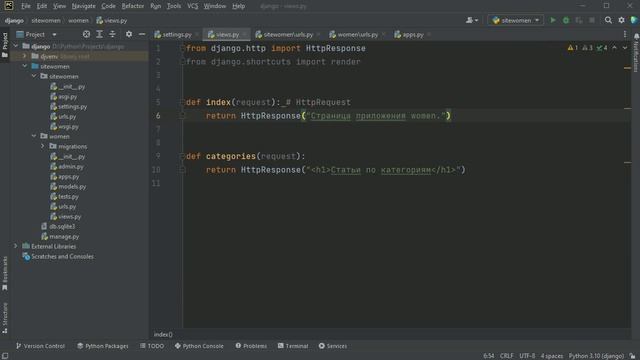The height and width of the screenshot is (360, 640).
Task: Click Select Opened File target icon
Action: point(86,34)
